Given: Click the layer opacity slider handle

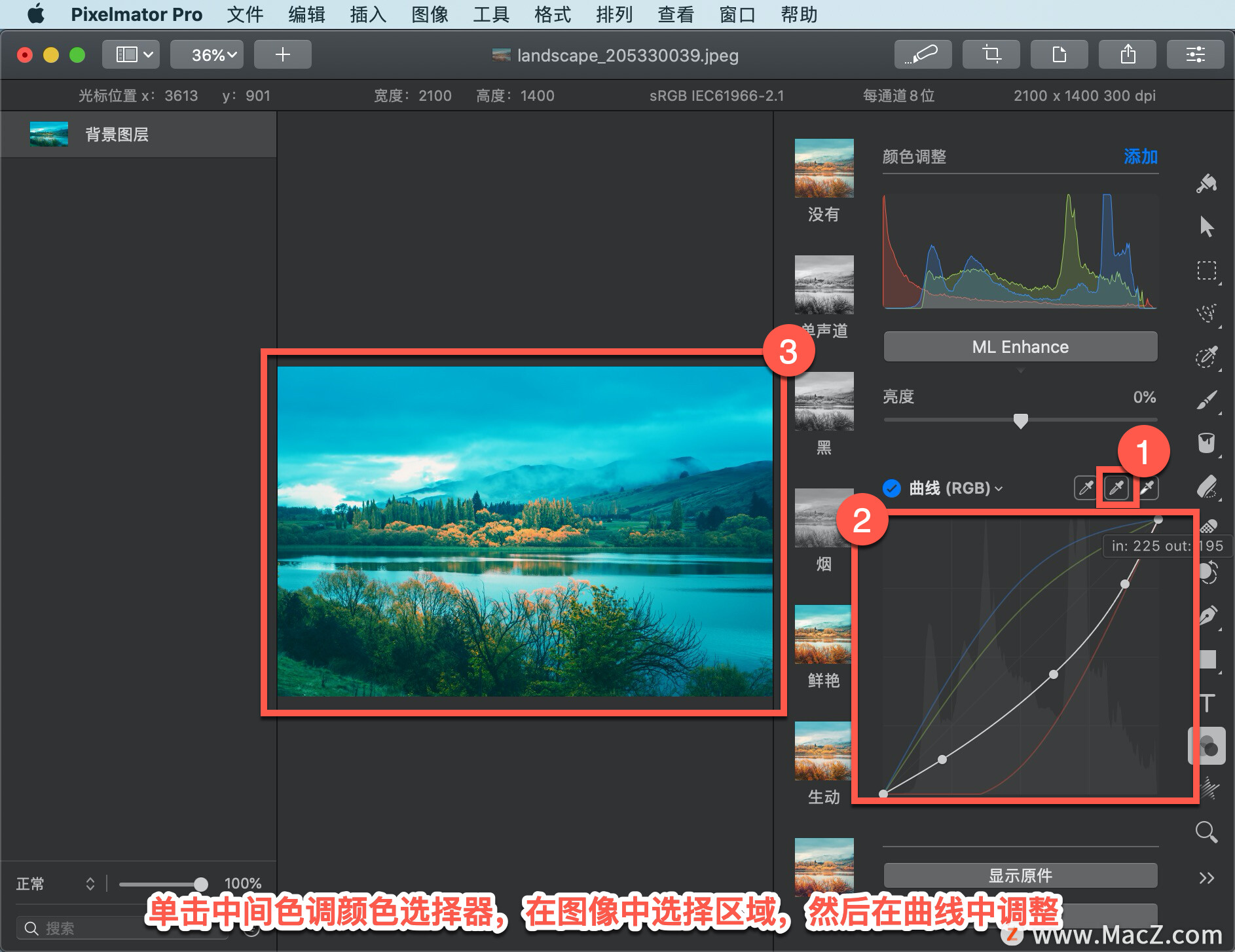Looking at the screenshot, I should [201, 884].
